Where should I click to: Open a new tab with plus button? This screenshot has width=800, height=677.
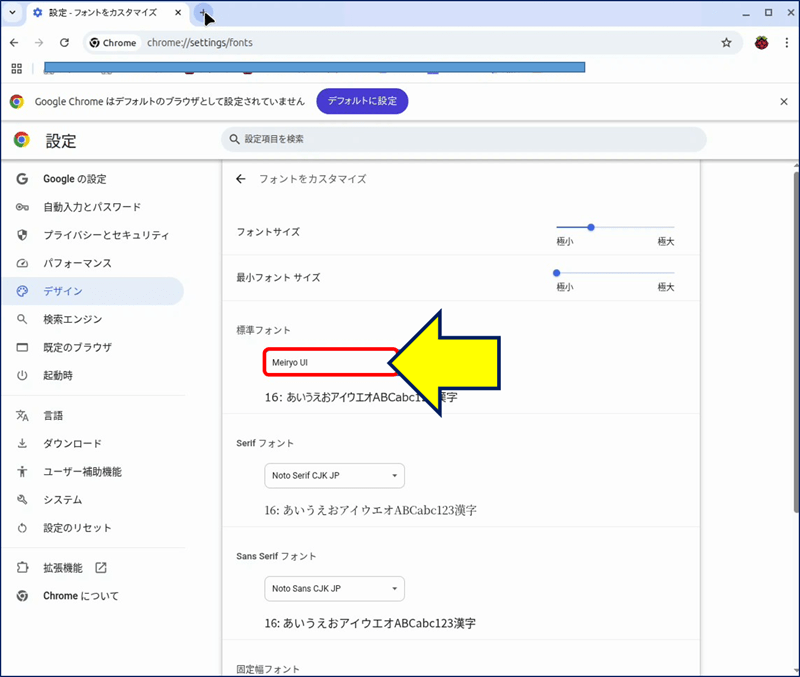click(203, 13)
